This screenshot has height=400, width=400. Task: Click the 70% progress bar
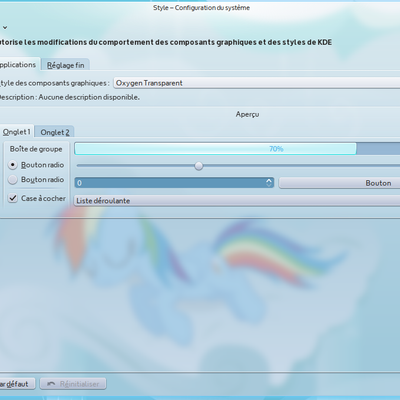(x=237, y=149)
